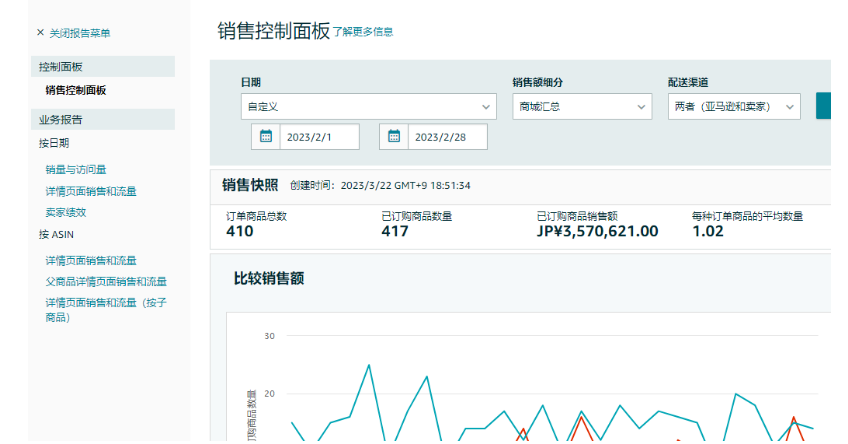Select the 业务报告 section header
Screen dimensions: 848x444
point(103,120)
